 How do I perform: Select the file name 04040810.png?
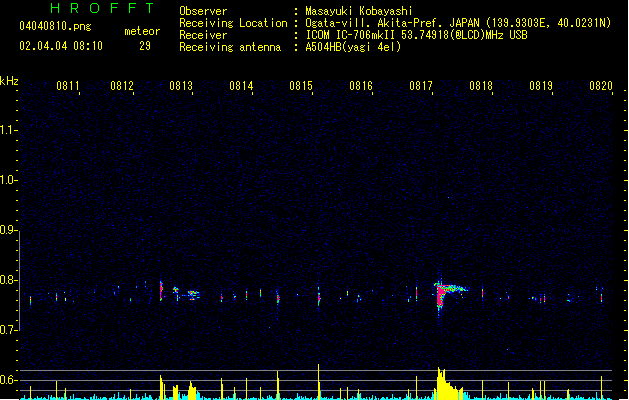click(55, 26)
